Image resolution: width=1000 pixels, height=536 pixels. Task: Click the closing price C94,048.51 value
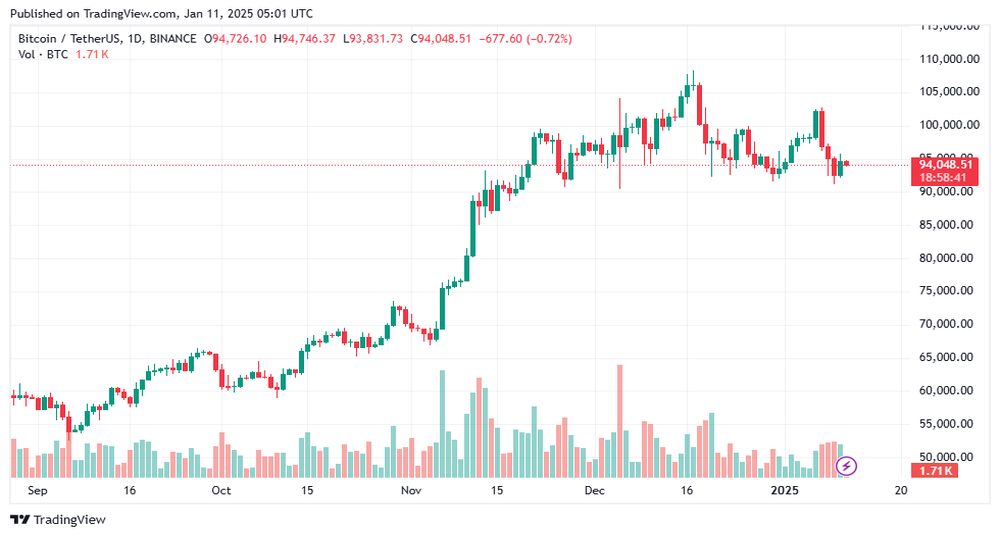(441, 39)
